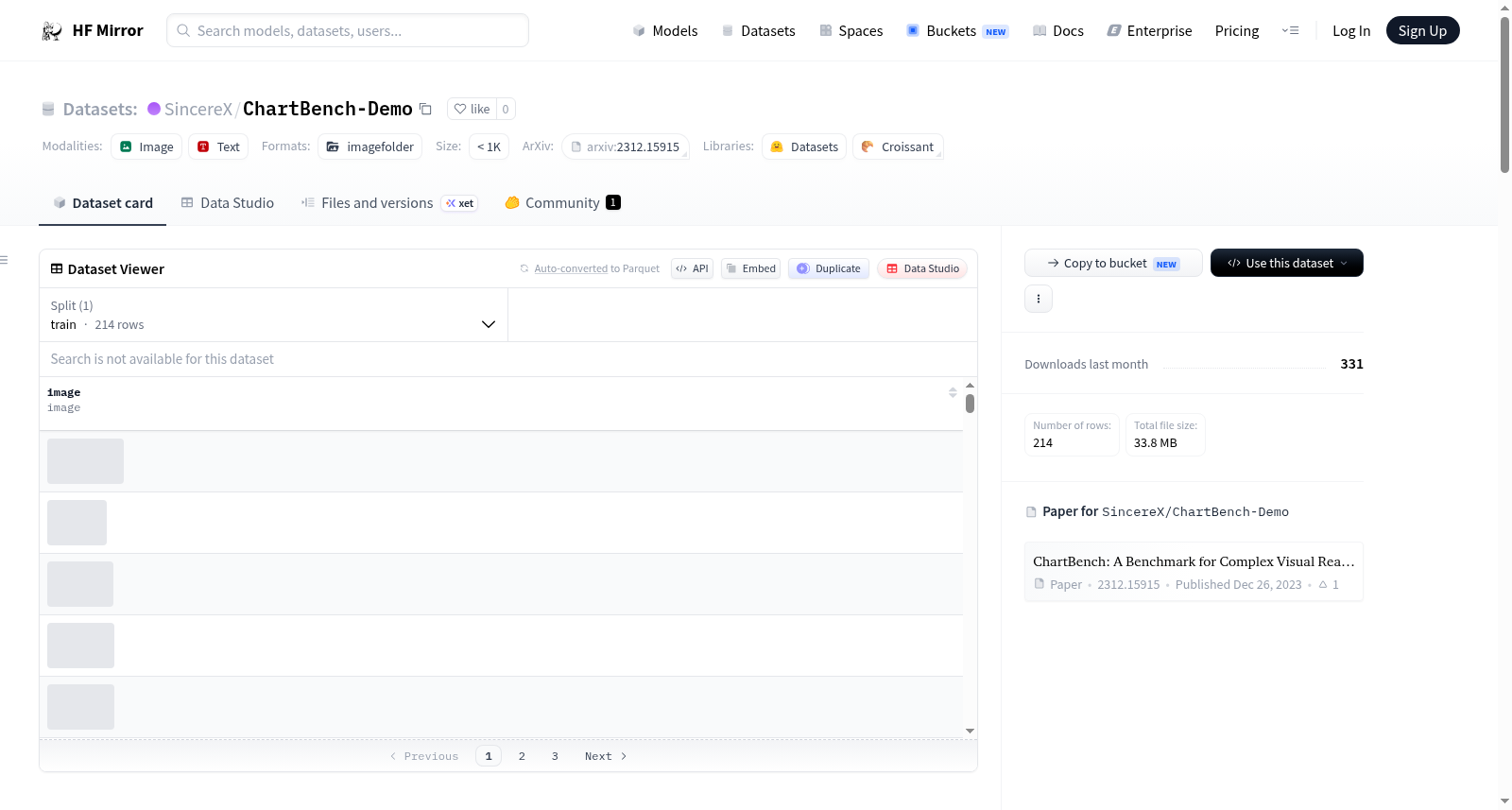Image resolution: width=1512 pixels, height=810 pixels.
Task: Go to page 2 of results
Action: (x=522, y=756)
